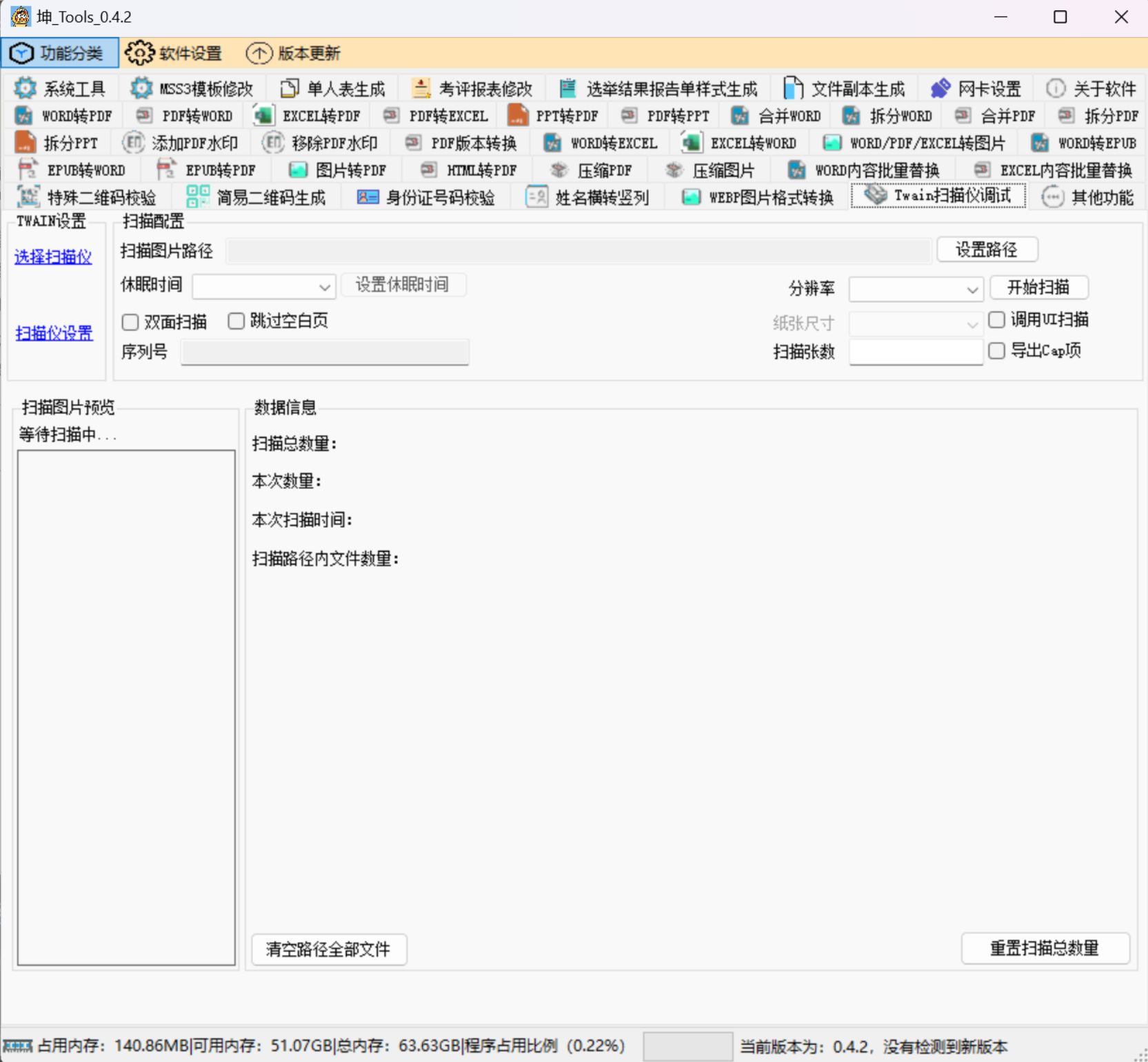Open HTML转PDF converter
Viewport: 1148px width, 1062px height.
[468, 170]
